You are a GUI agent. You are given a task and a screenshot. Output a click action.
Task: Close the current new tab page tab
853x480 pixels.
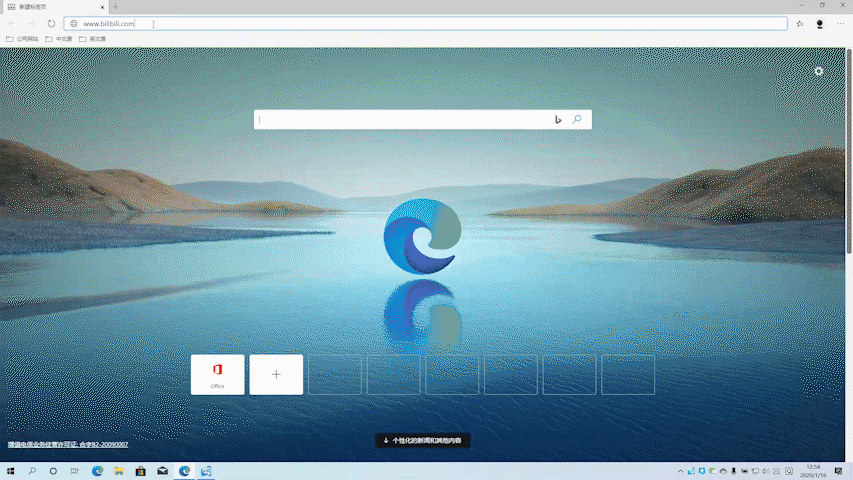pos(102,7)
